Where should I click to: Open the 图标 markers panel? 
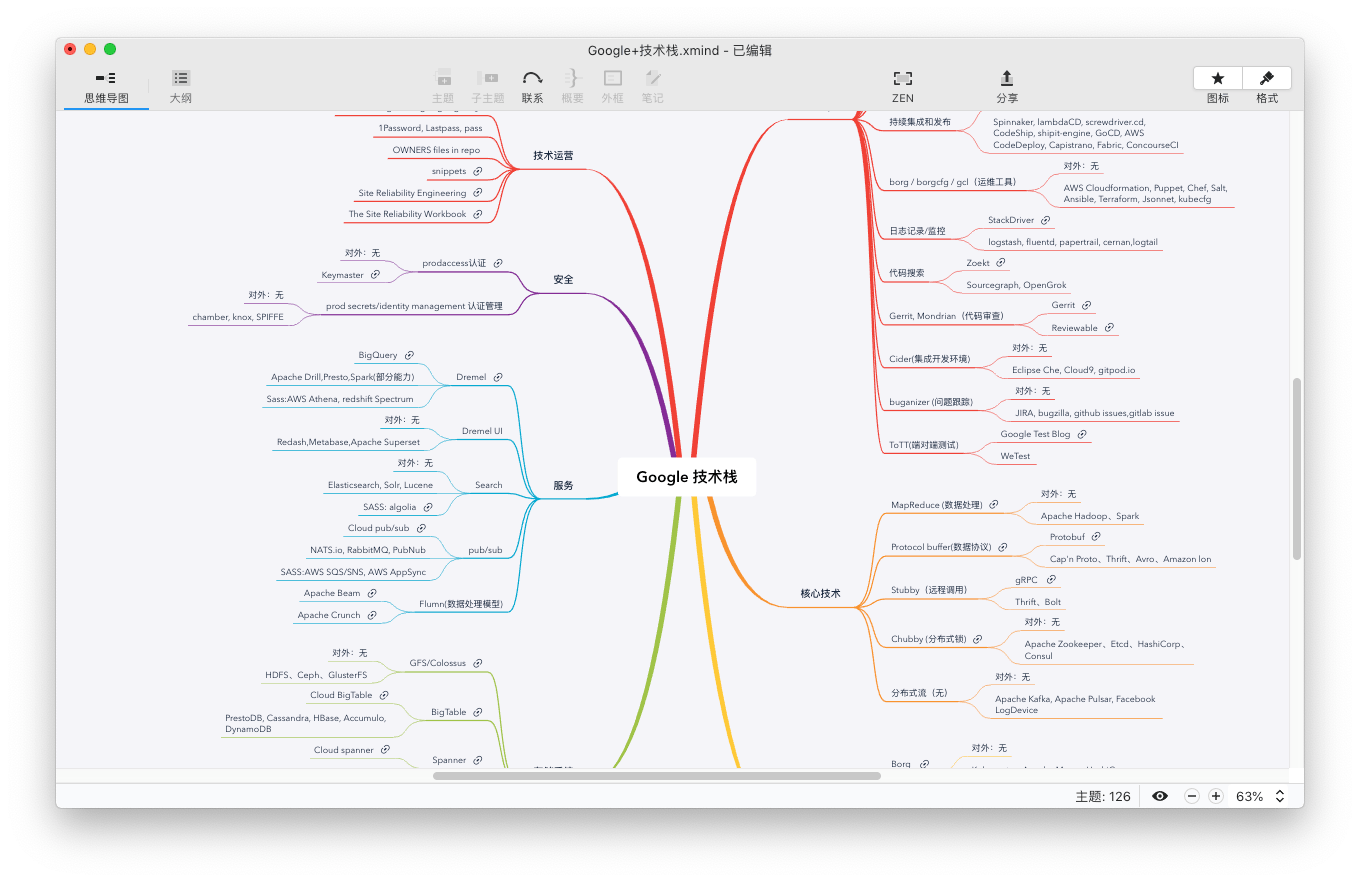(x=1218, y=78)
